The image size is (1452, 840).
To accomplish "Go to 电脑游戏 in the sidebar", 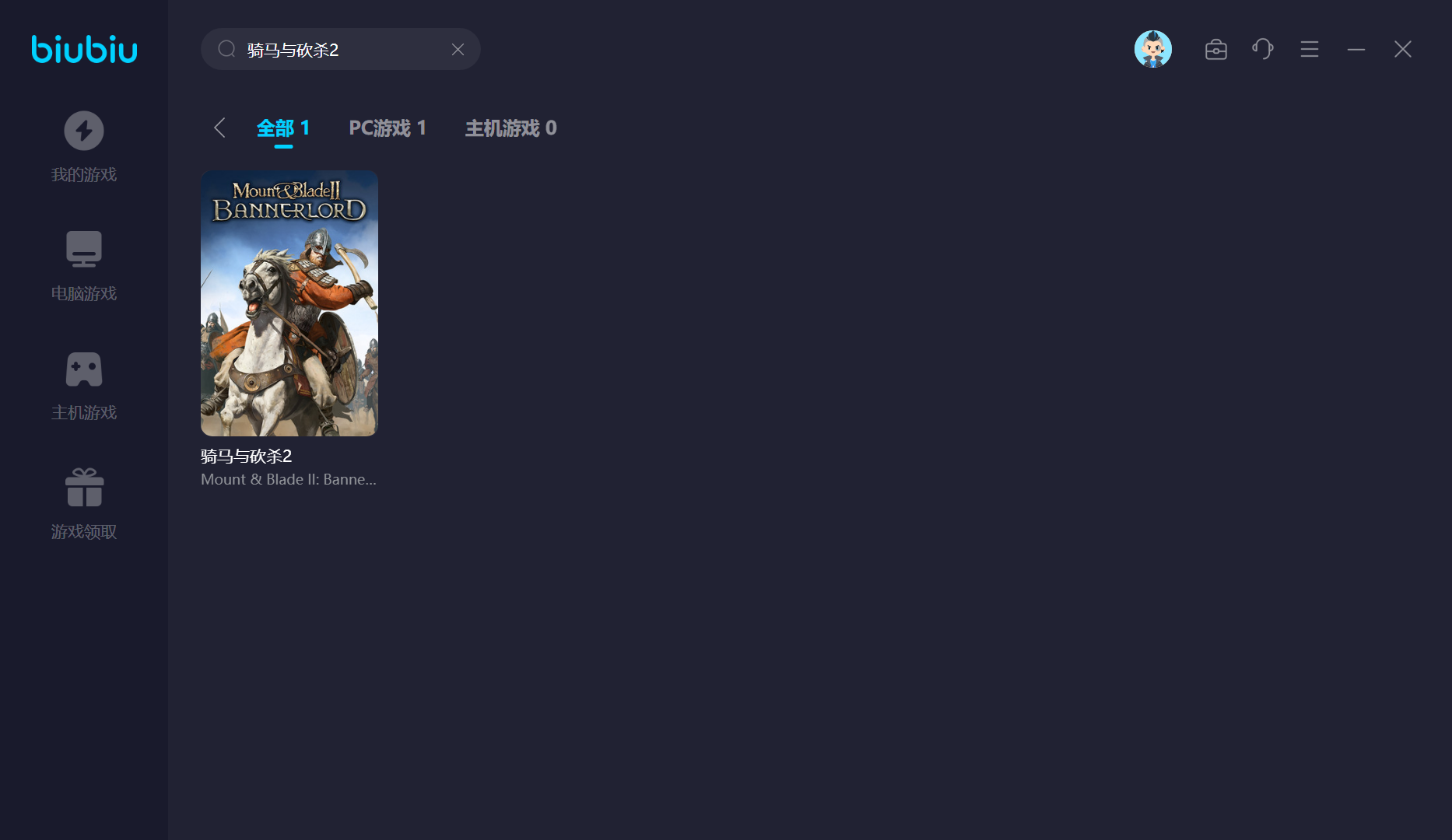I will (83, 265).
